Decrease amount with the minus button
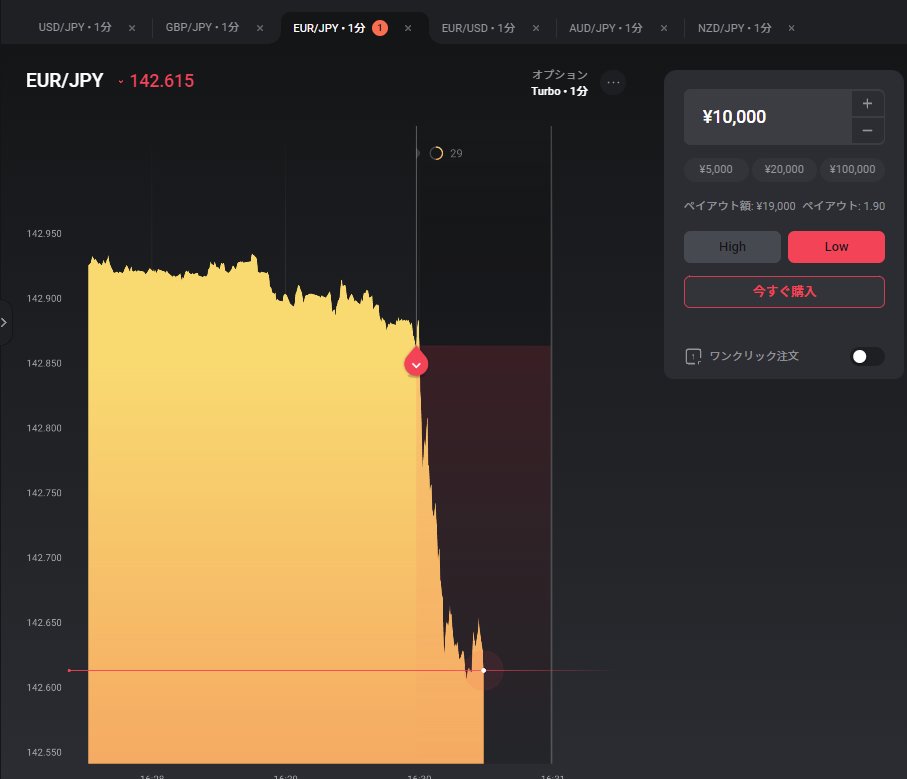This screenshot has width=907, height=779. pyautogui.click(x=867, y=131)
